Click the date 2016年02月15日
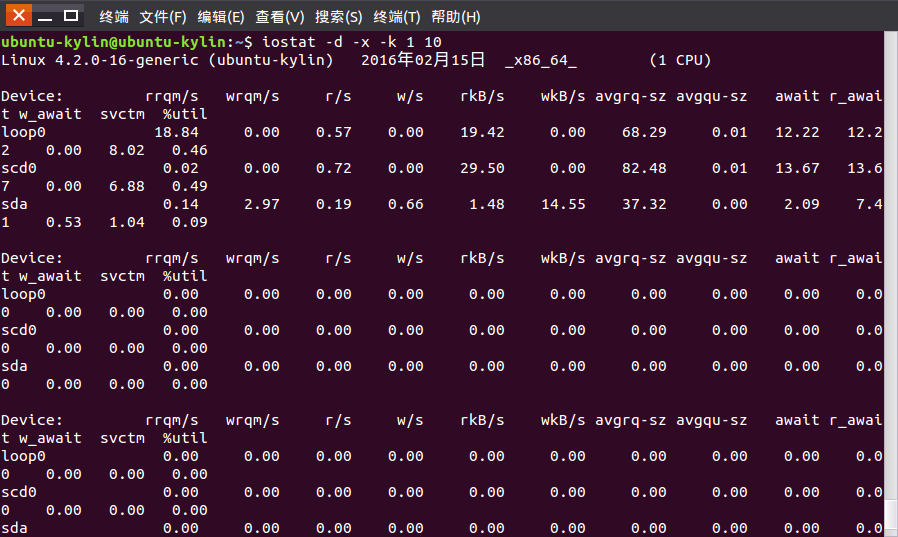 (423, 60)
